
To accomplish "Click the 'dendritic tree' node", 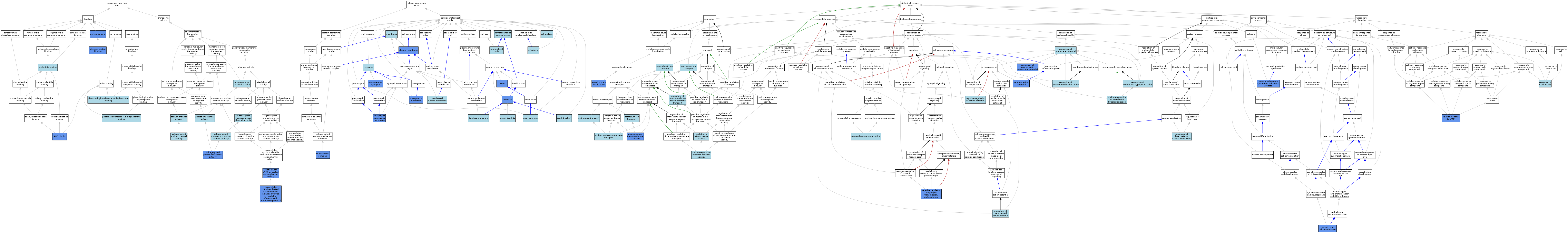I will pyautogui.click(x=519, y=83).
